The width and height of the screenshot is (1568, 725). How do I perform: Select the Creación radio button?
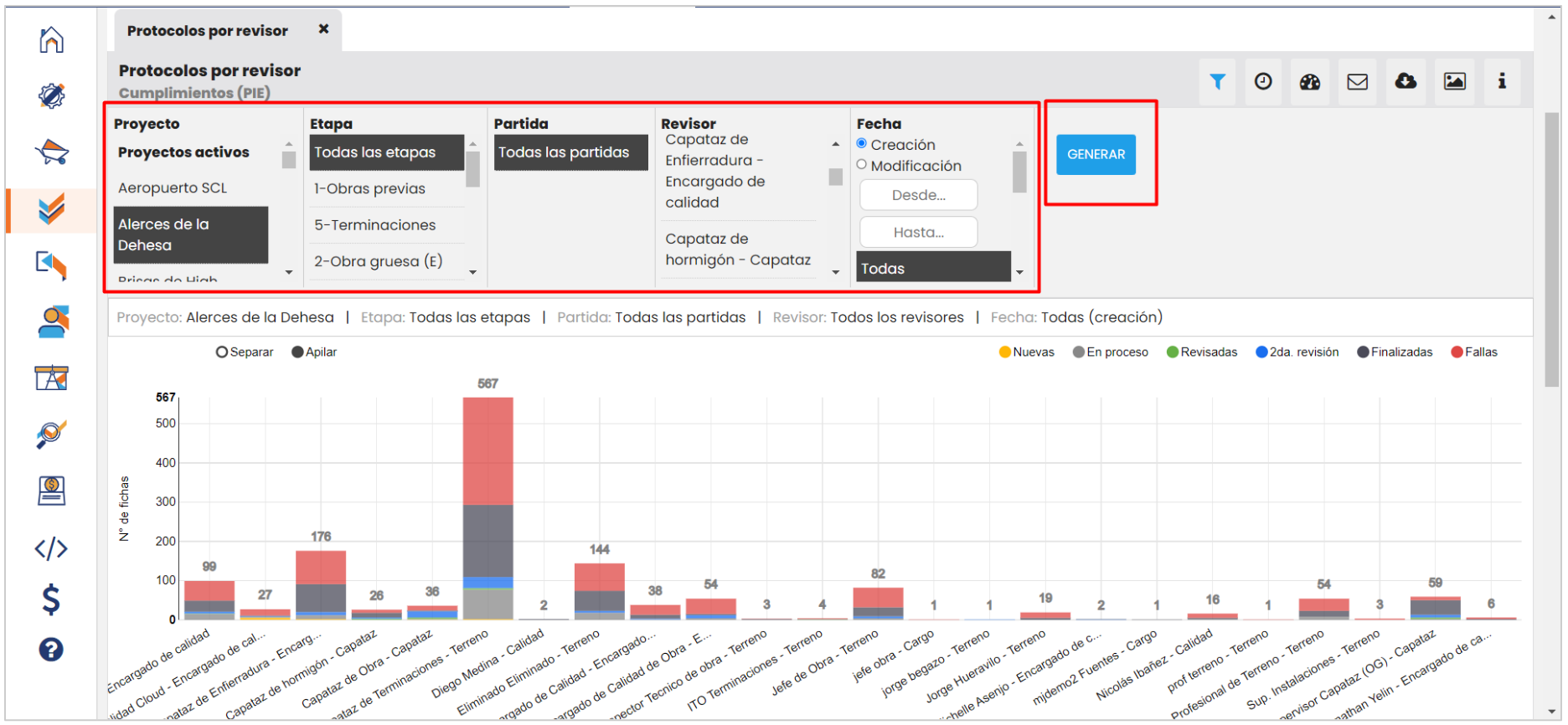pyautogui.click(x=862, y=144)
